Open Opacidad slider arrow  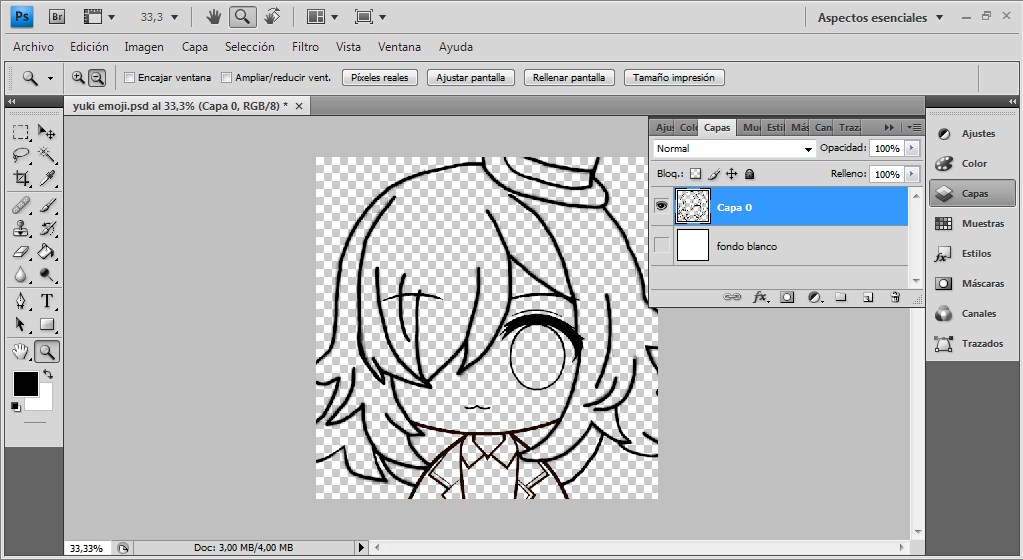[911, 148]
